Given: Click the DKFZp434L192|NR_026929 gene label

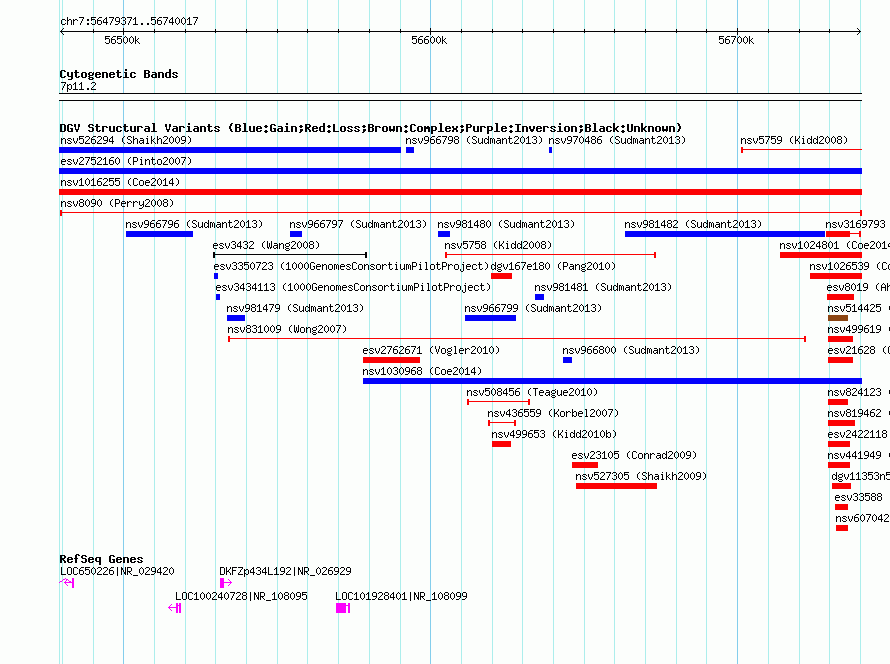Looking at the screenshot, I should click(286, 571).
